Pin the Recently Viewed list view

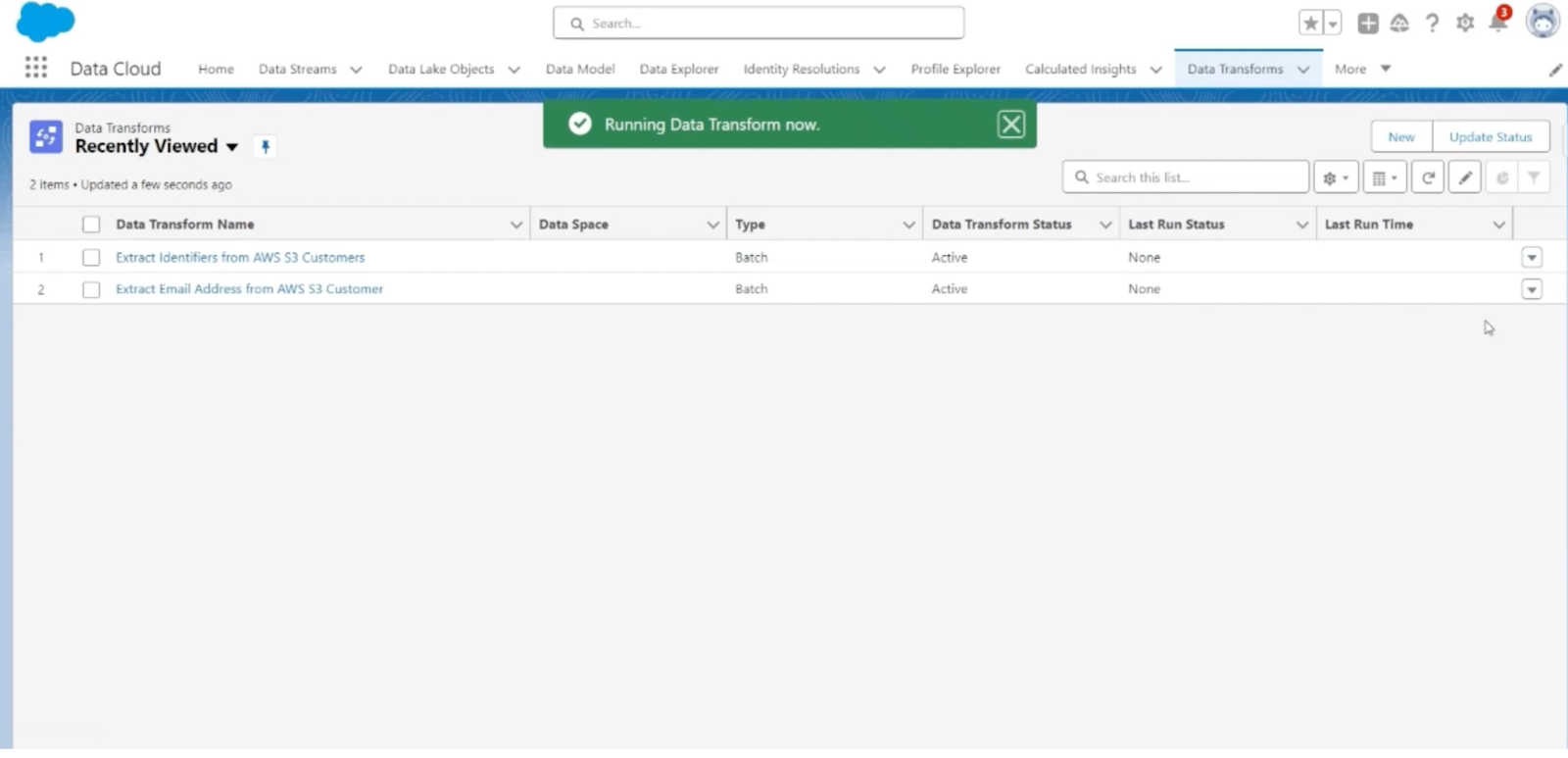coord(265,147)
